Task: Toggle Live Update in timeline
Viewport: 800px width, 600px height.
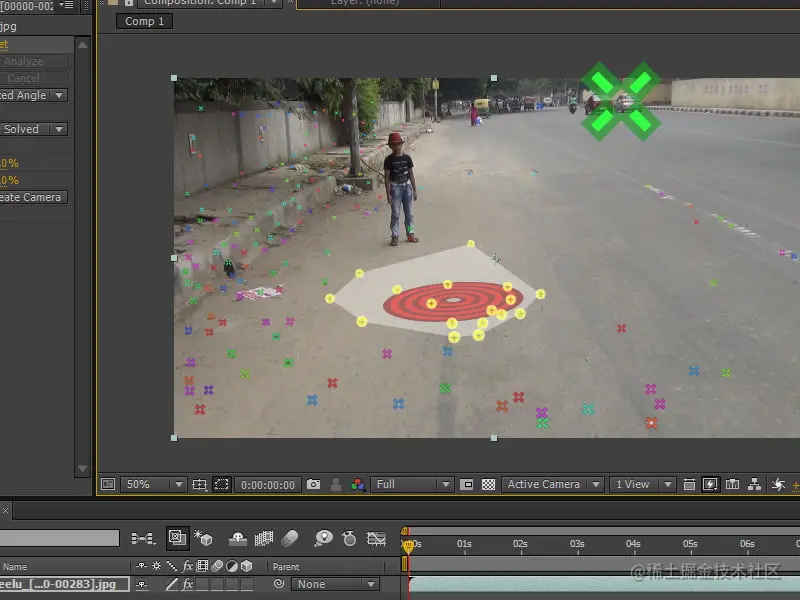Action: pos(178,538)
